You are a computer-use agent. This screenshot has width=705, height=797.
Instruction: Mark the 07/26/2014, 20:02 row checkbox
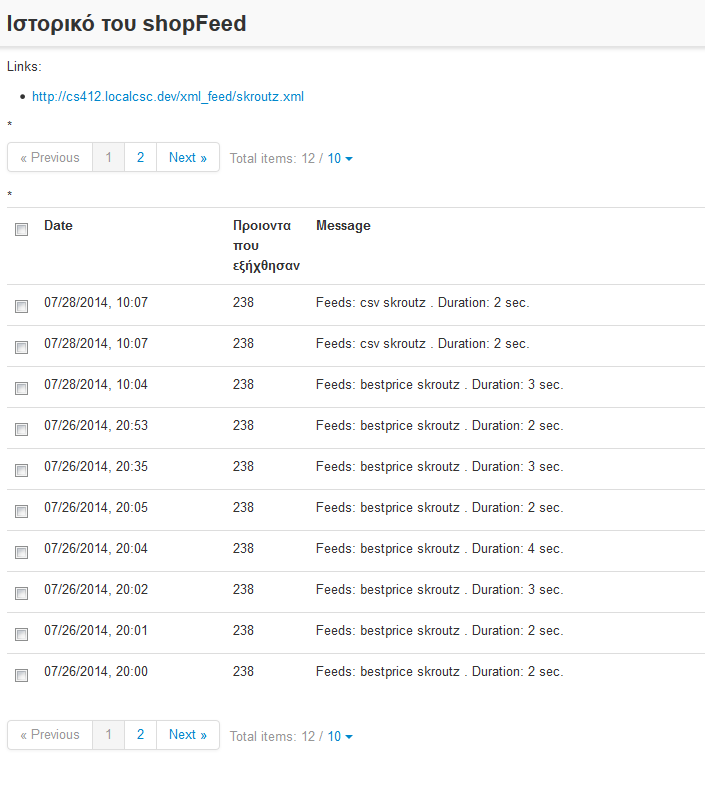pos(21,594)
